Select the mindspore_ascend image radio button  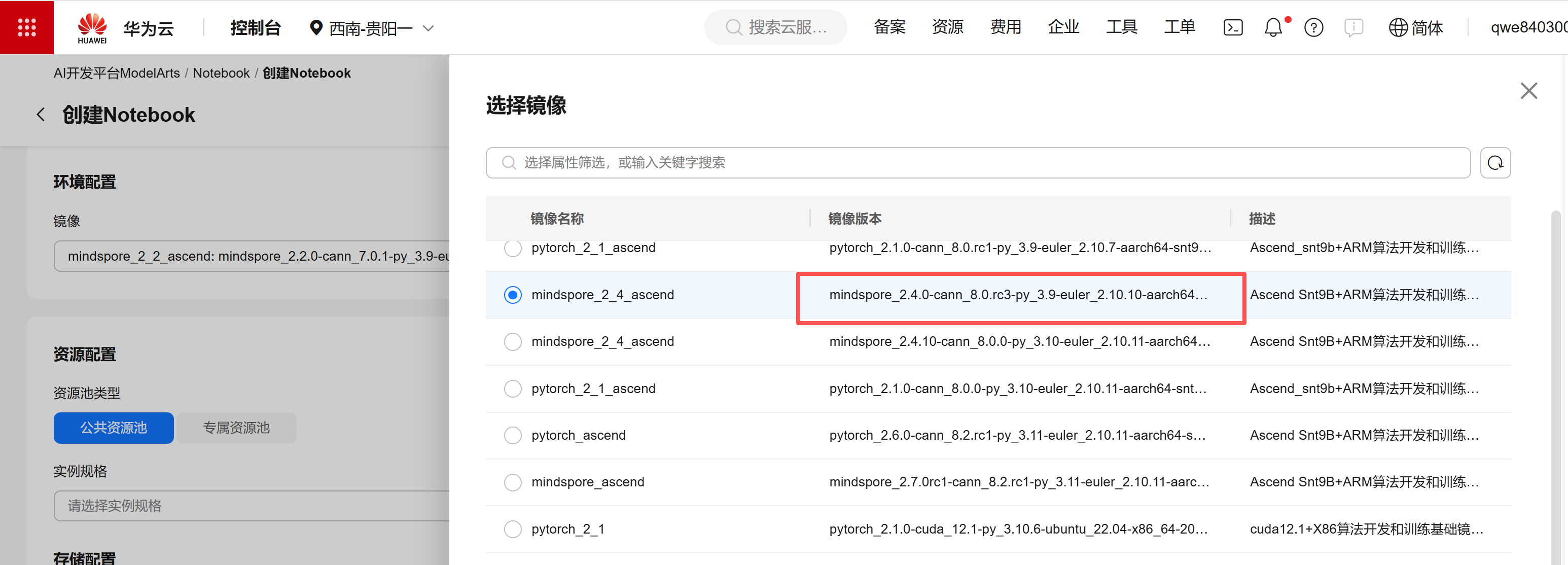click(x=513, y=482)
